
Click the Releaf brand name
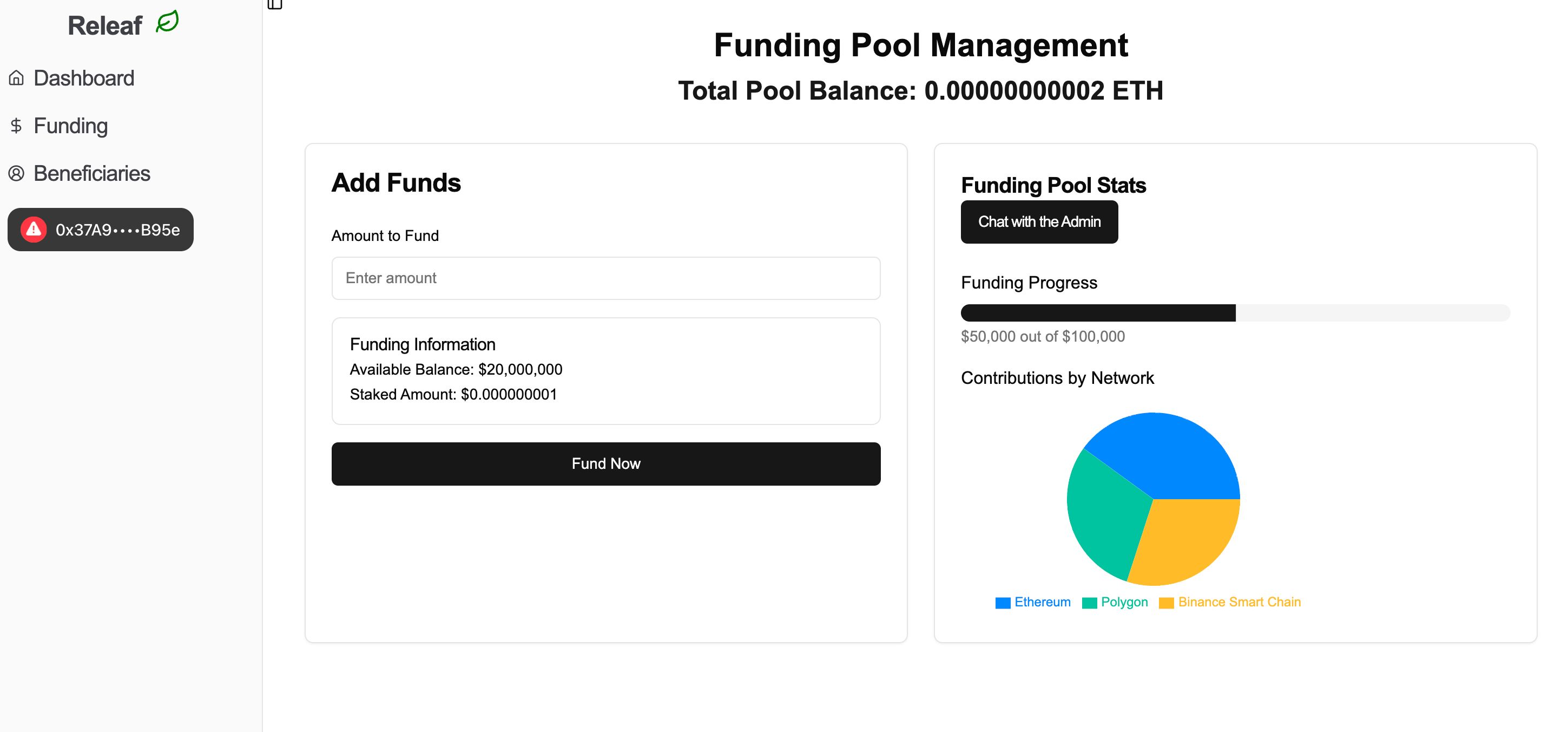click(105, 25)
